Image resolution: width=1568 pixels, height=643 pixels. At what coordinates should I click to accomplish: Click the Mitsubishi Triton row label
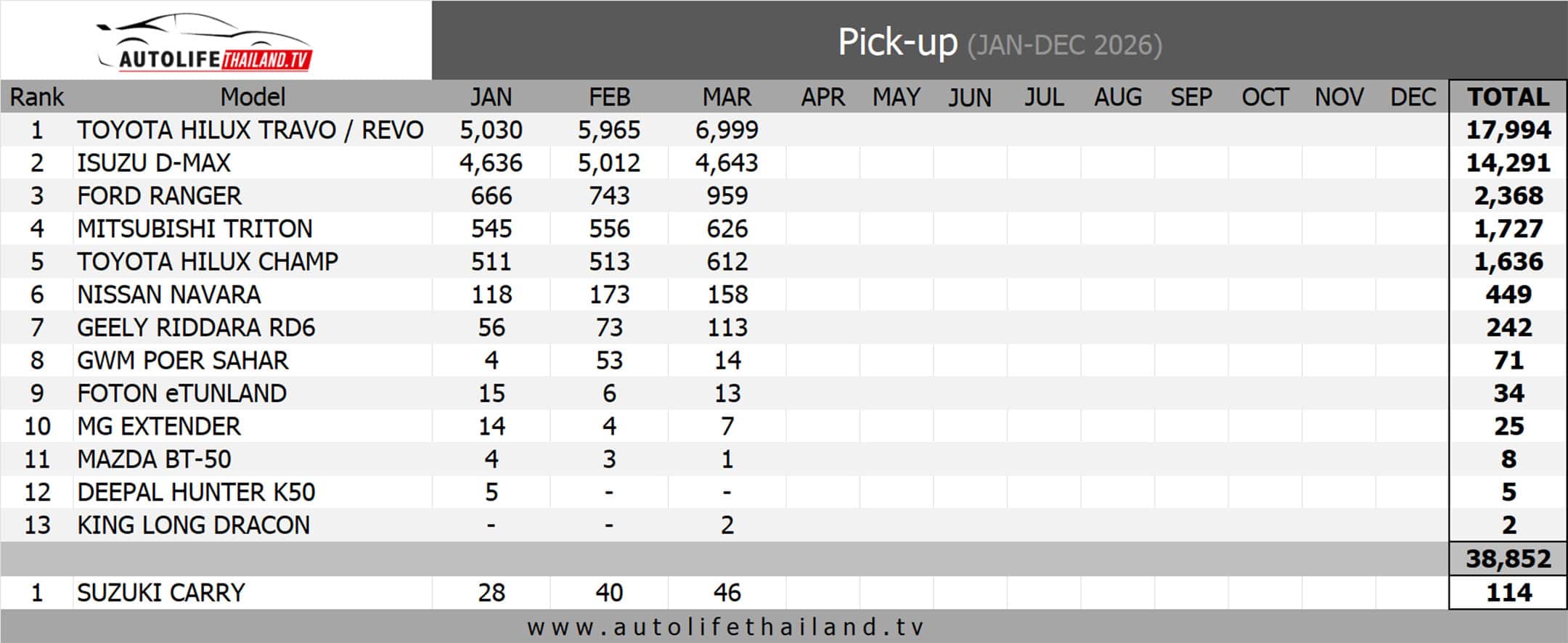click(x=195, y=229)
